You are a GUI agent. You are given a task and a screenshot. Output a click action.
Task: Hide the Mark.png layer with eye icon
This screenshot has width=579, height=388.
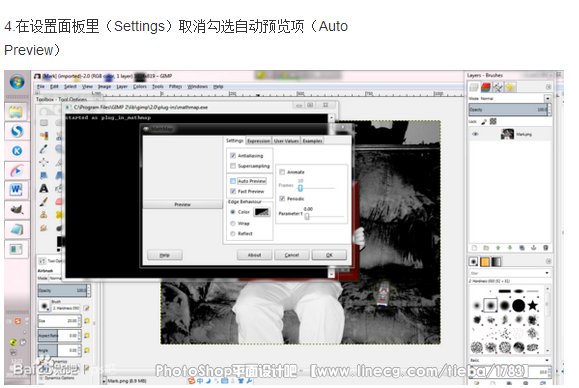tap(475, 134)
